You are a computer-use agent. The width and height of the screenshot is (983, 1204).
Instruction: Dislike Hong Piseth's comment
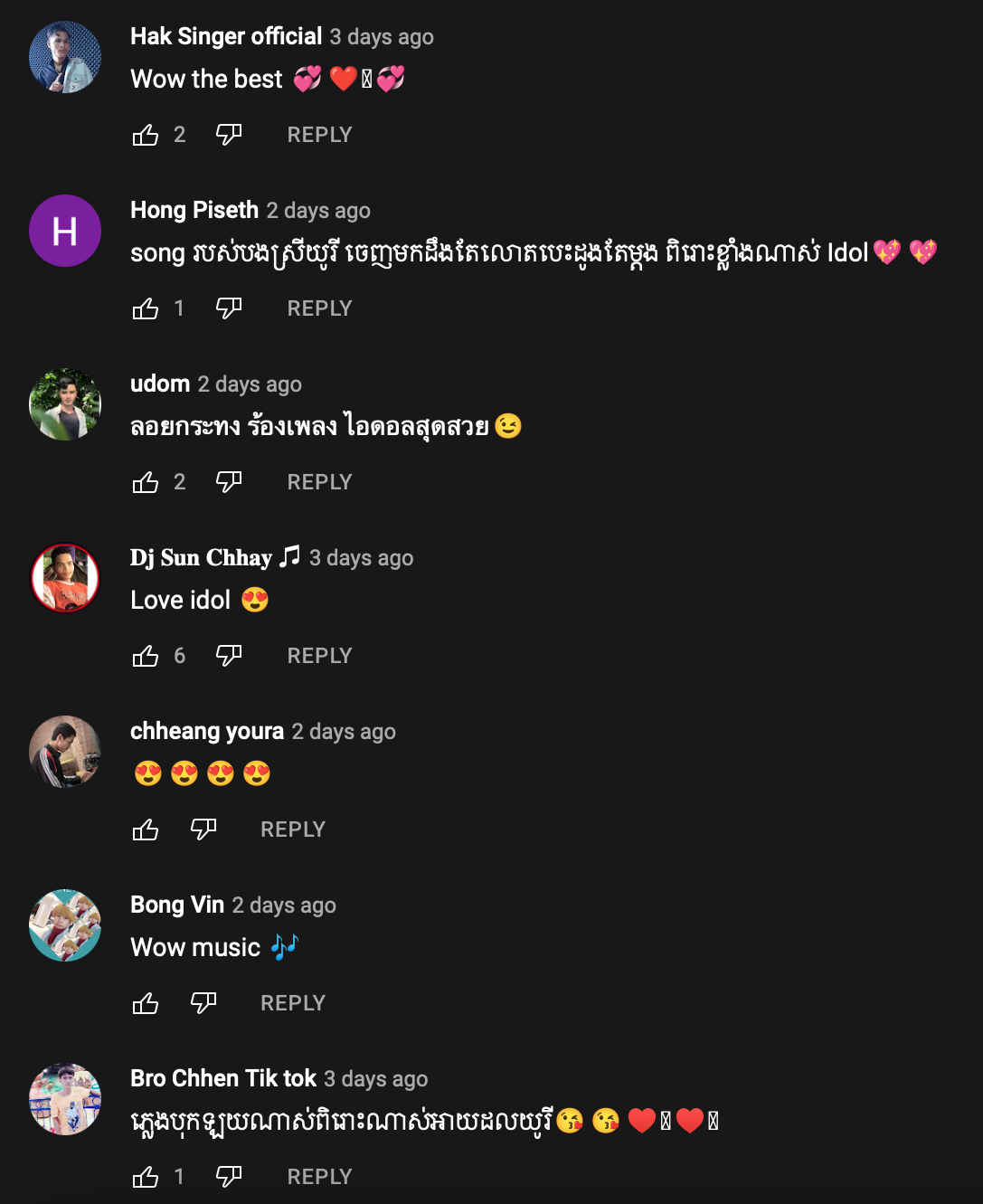click(229, 308)
